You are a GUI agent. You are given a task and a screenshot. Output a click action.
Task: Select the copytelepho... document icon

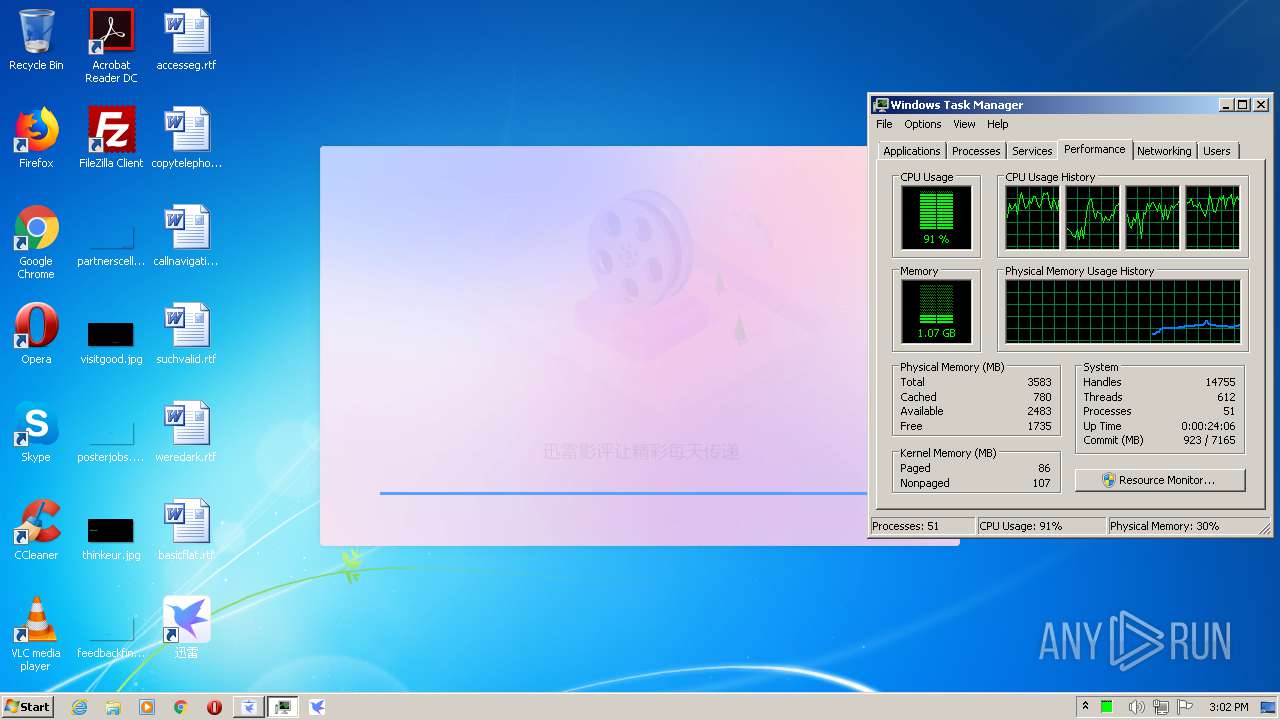pyautogui.click(x=186, y=138)
